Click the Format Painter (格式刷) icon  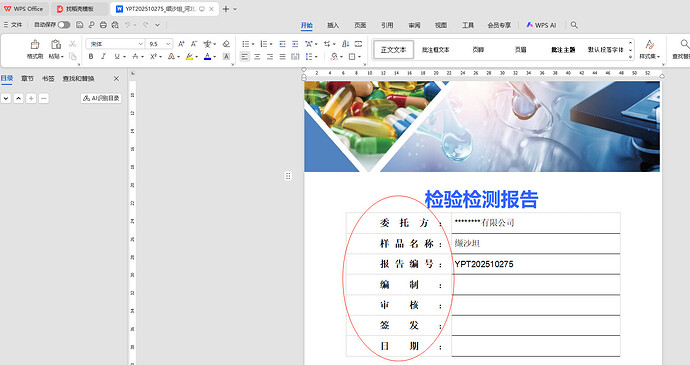(x=35, y=49)
